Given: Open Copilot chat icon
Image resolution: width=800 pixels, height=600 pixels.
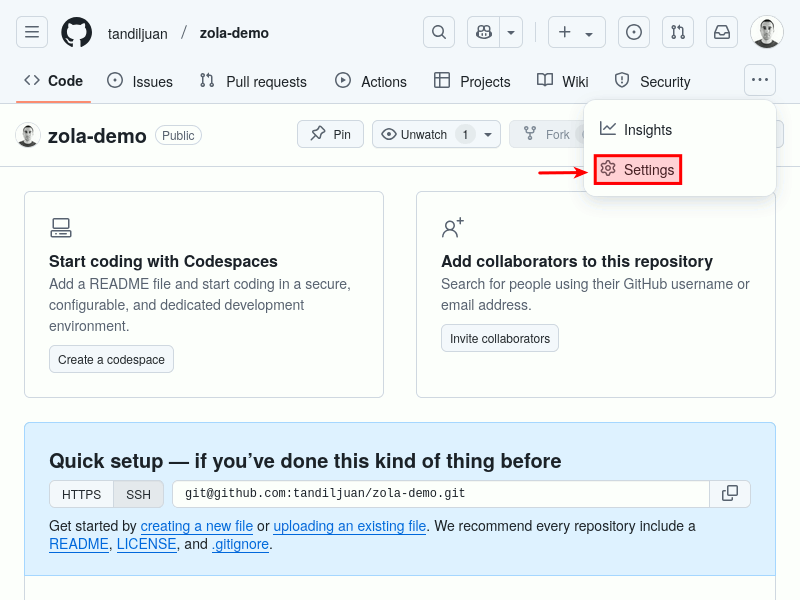Looking at the screenshot, I should pyautogui.click(x=484, y=32).
